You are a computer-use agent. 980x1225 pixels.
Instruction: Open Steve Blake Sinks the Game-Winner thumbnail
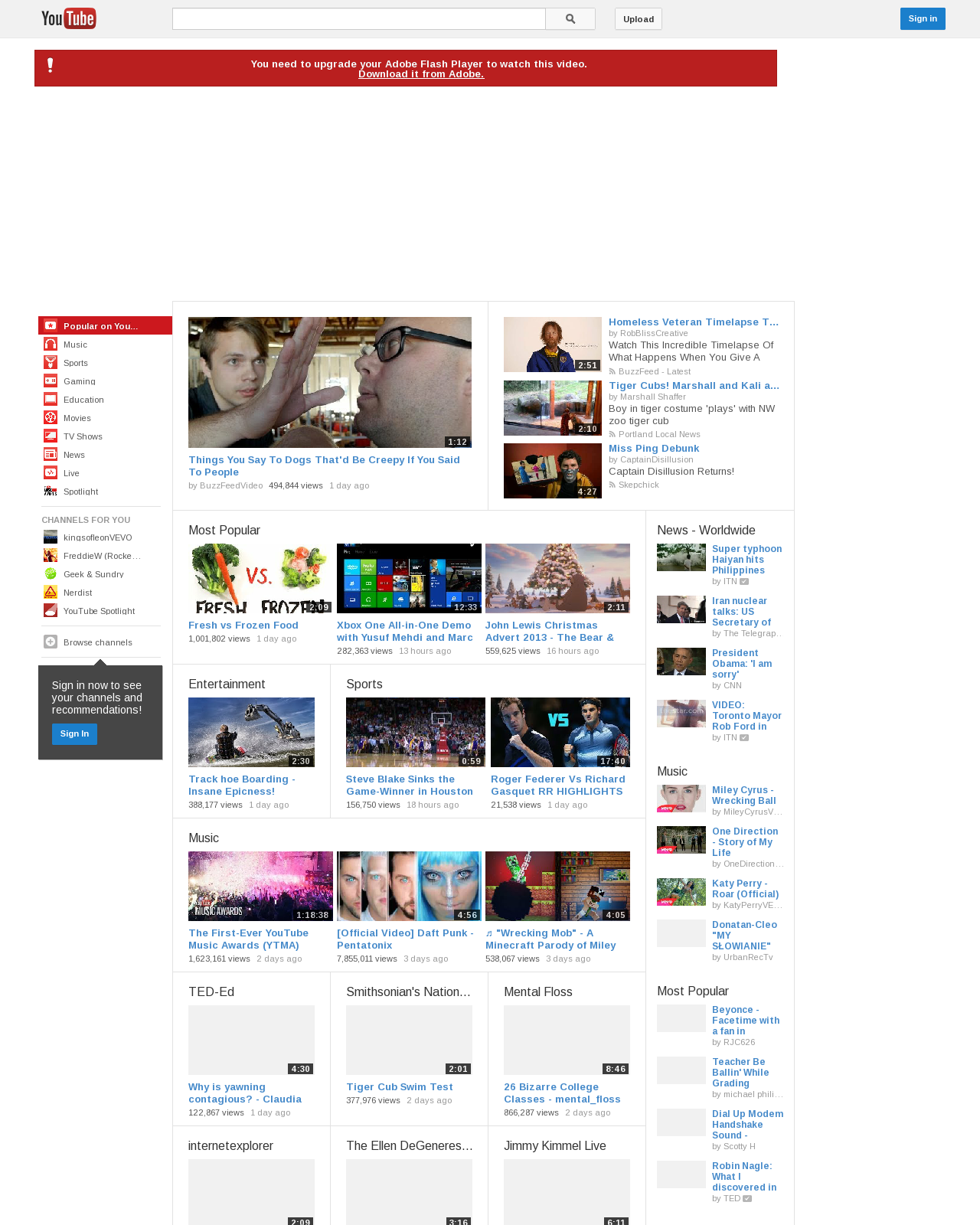click(x=416, y=732)
